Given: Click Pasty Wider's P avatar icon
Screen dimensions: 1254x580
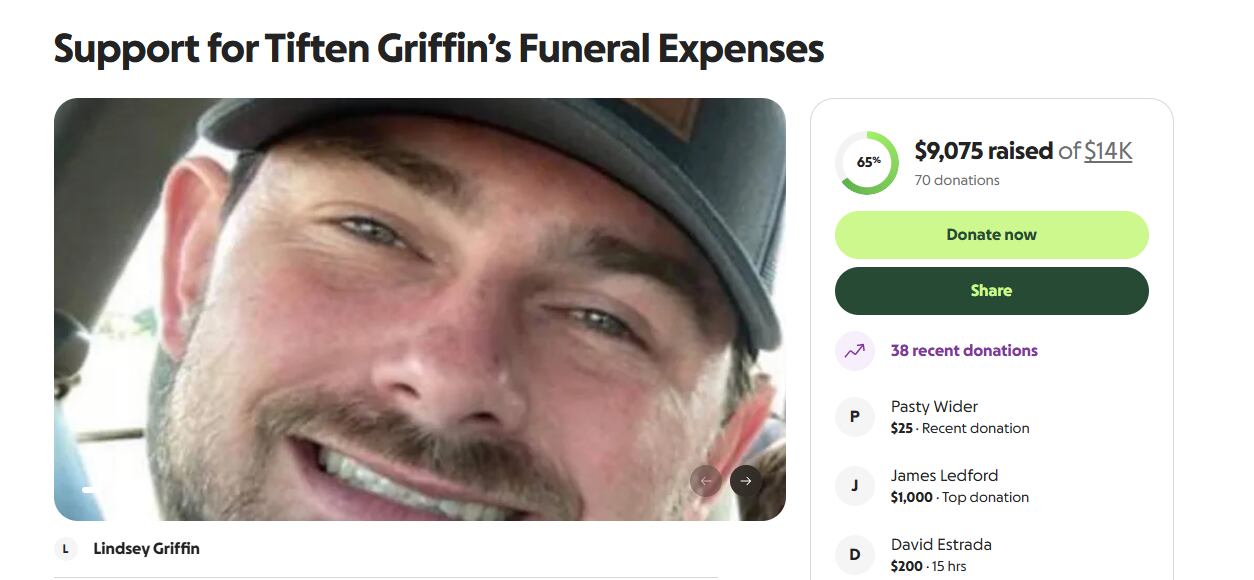Looking at the screenshot, I should tap(855, 417).
